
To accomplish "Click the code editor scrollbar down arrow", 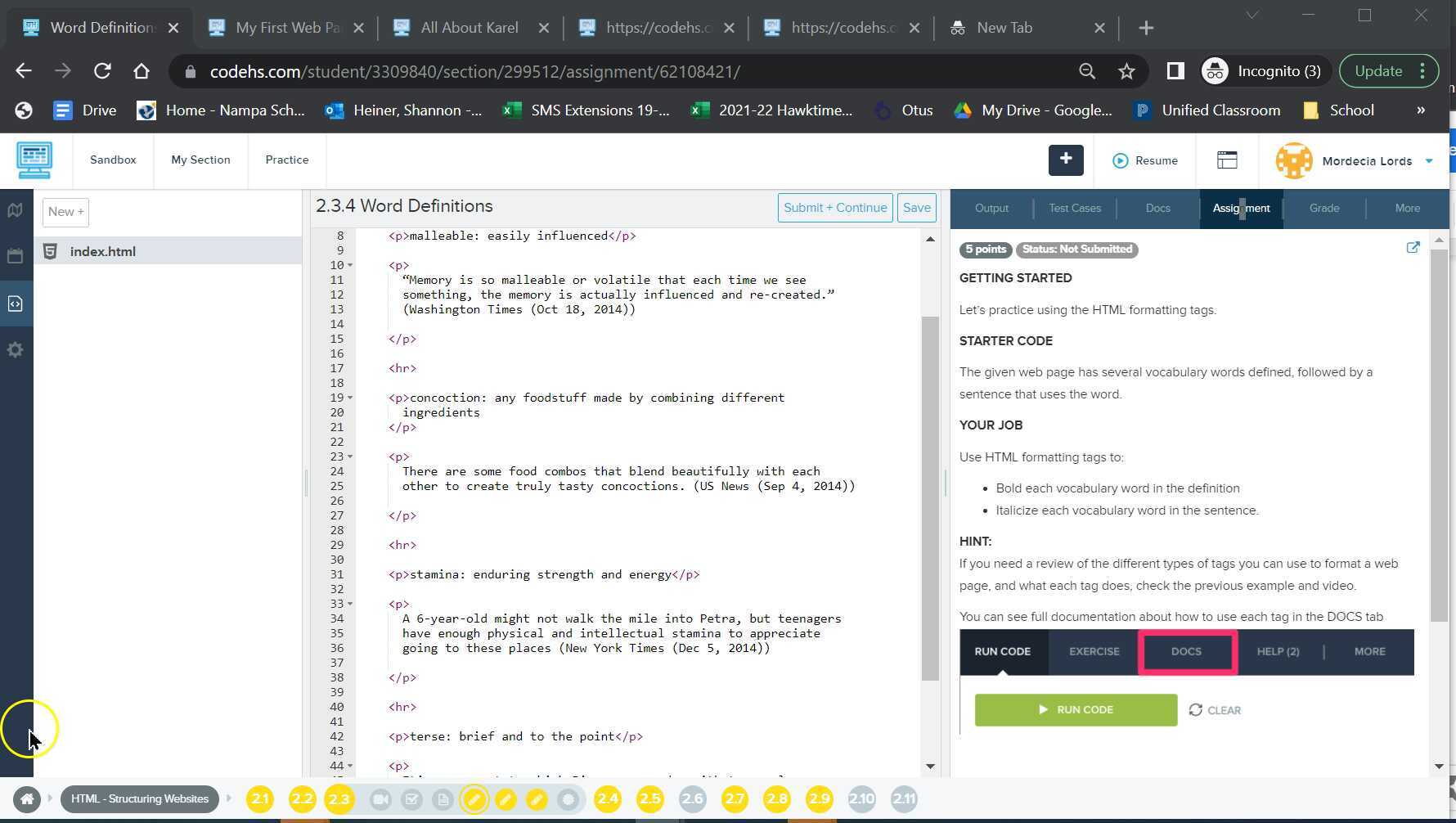I will click(930, 767).
